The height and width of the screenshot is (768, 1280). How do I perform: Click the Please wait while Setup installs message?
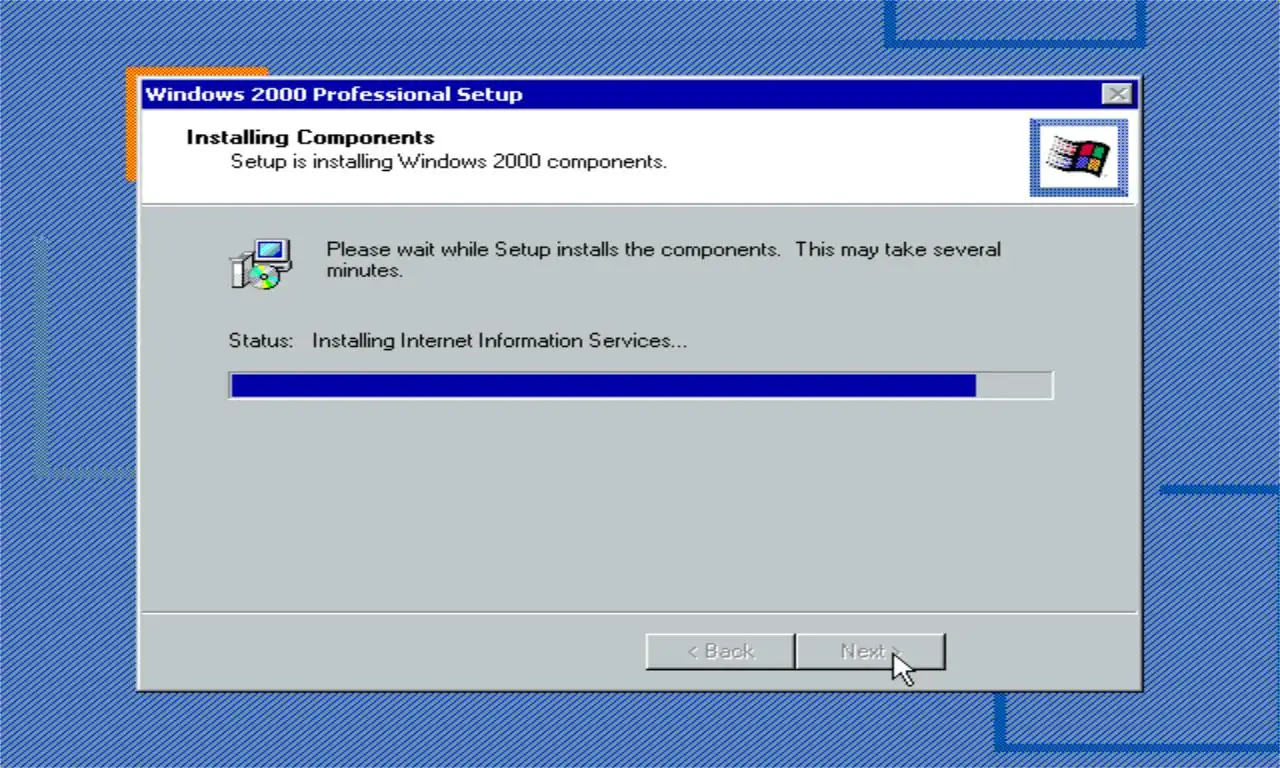664,259
